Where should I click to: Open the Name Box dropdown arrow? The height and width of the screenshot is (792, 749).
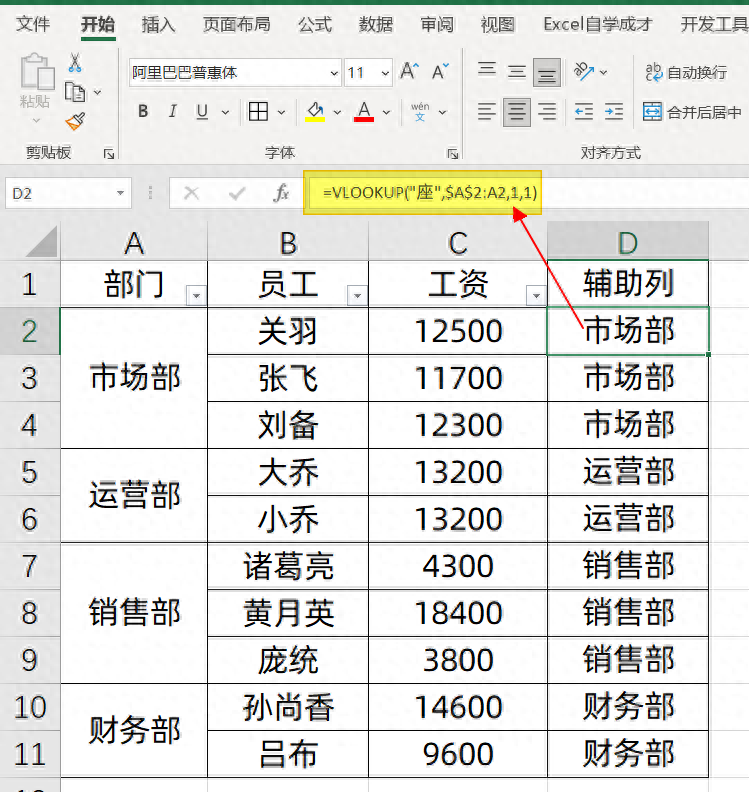click(120, 193)
